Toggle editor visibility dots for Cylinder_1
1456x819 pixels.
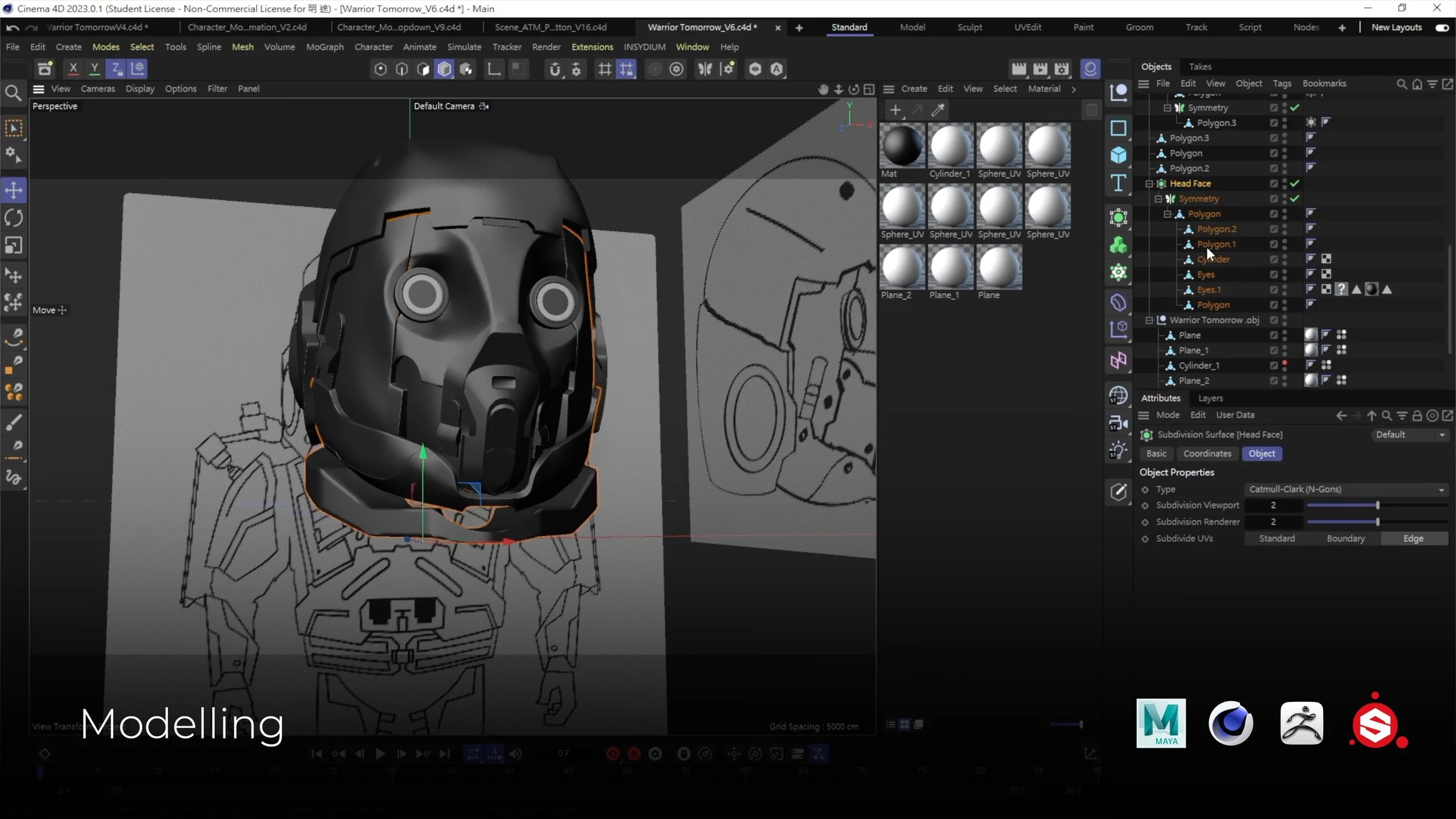[x=1284, y=365]
